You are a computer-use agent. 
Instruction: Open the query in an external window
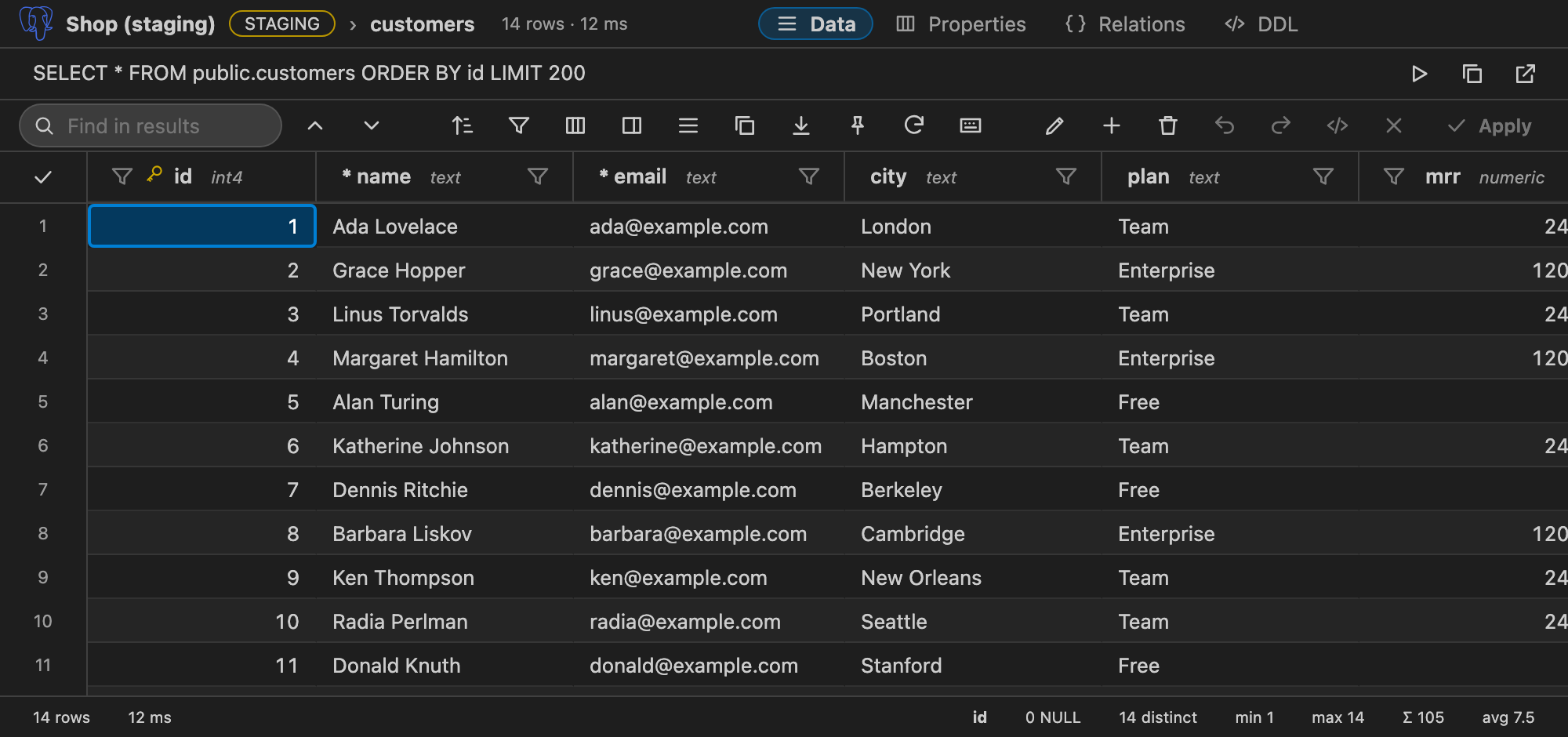pyautogui.click(x=1525, y=74)
